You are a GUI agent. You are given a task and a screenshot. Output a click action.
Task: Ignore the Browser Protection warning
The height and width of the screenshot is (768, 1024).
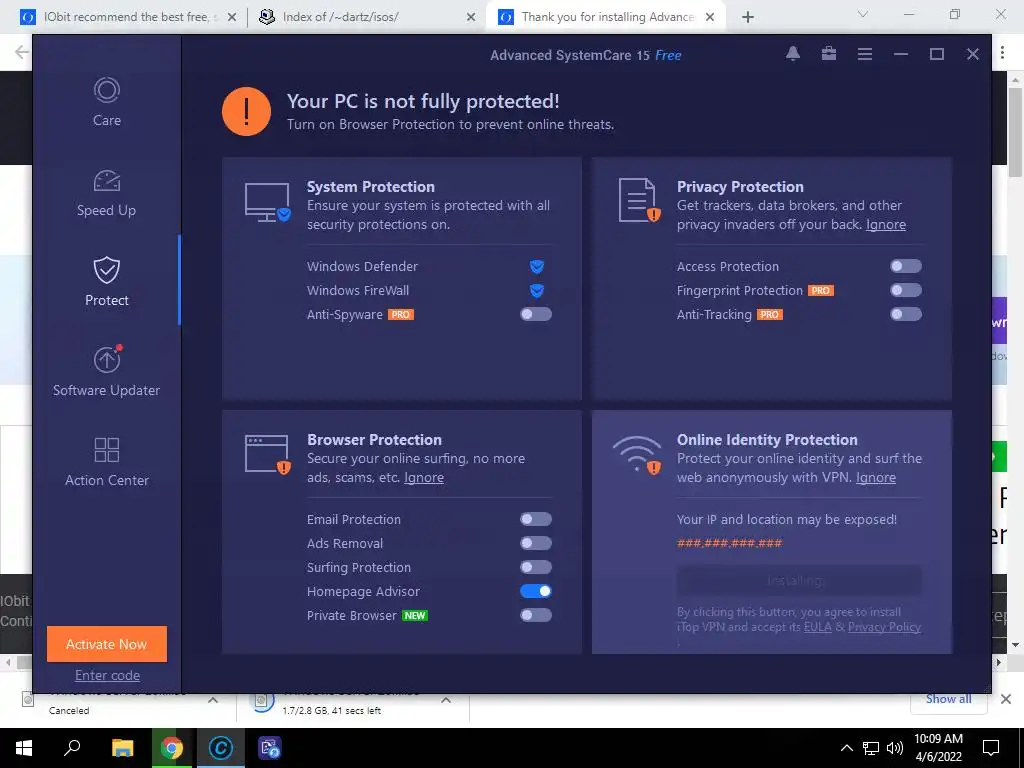[x=424, y=477]
